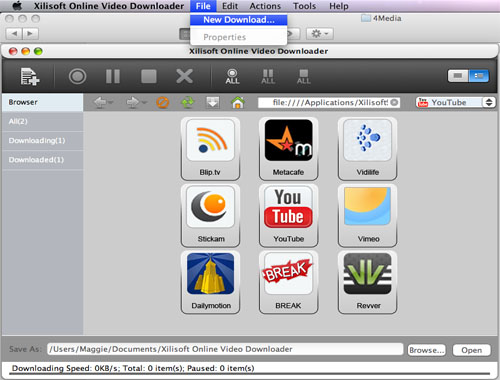Click the Save As path field
Image resolution: width=500 pixels, height=380 pixels.
pos(225,349)
